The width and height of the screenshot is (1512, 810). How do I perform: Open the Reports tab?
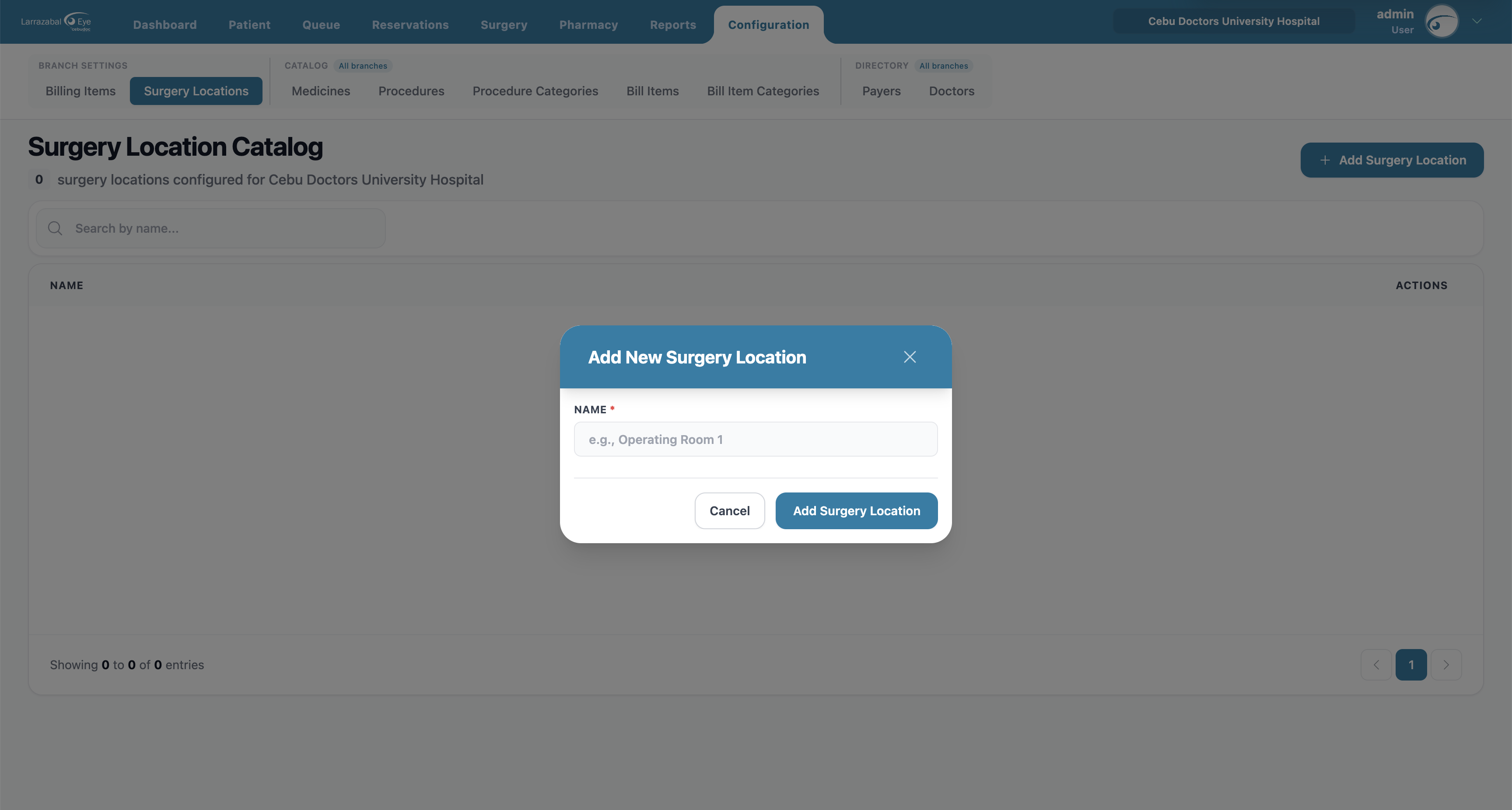click(x=672, y=24)
